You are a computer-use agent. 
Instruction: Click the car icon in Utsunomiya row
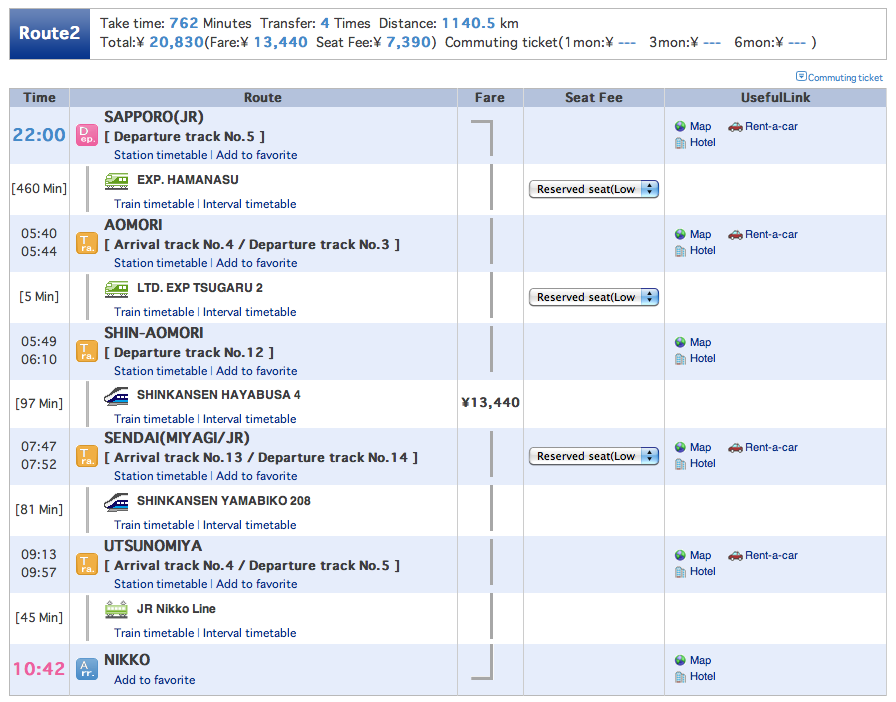[735, 556]
